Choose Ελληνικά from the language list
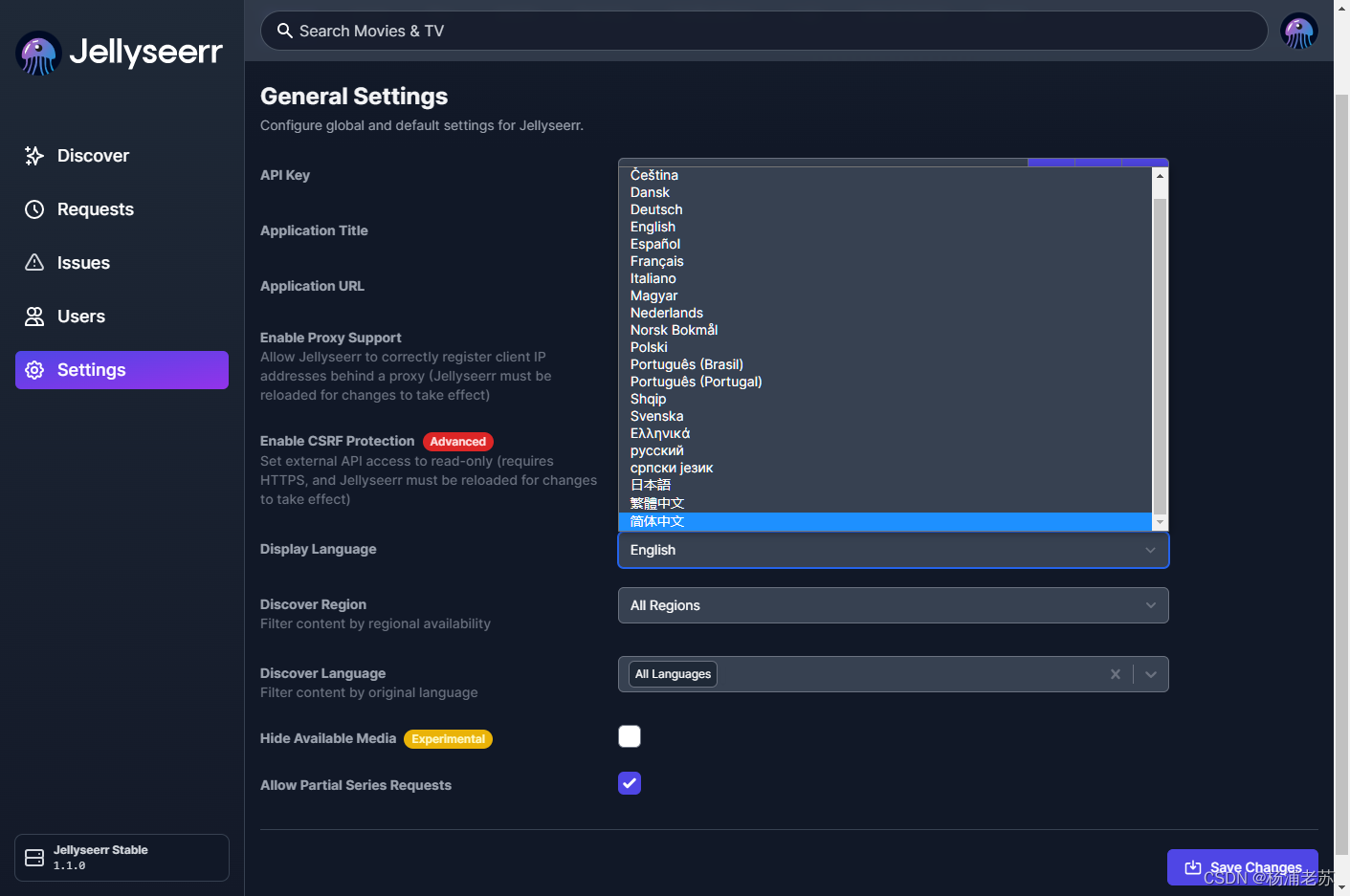 click(885, 433)
